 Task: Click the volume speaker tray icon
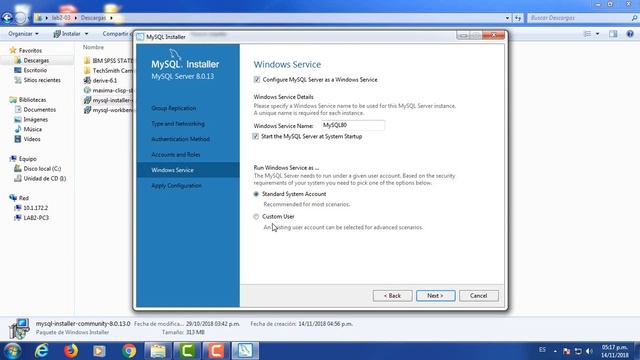(x=589, y=351)
